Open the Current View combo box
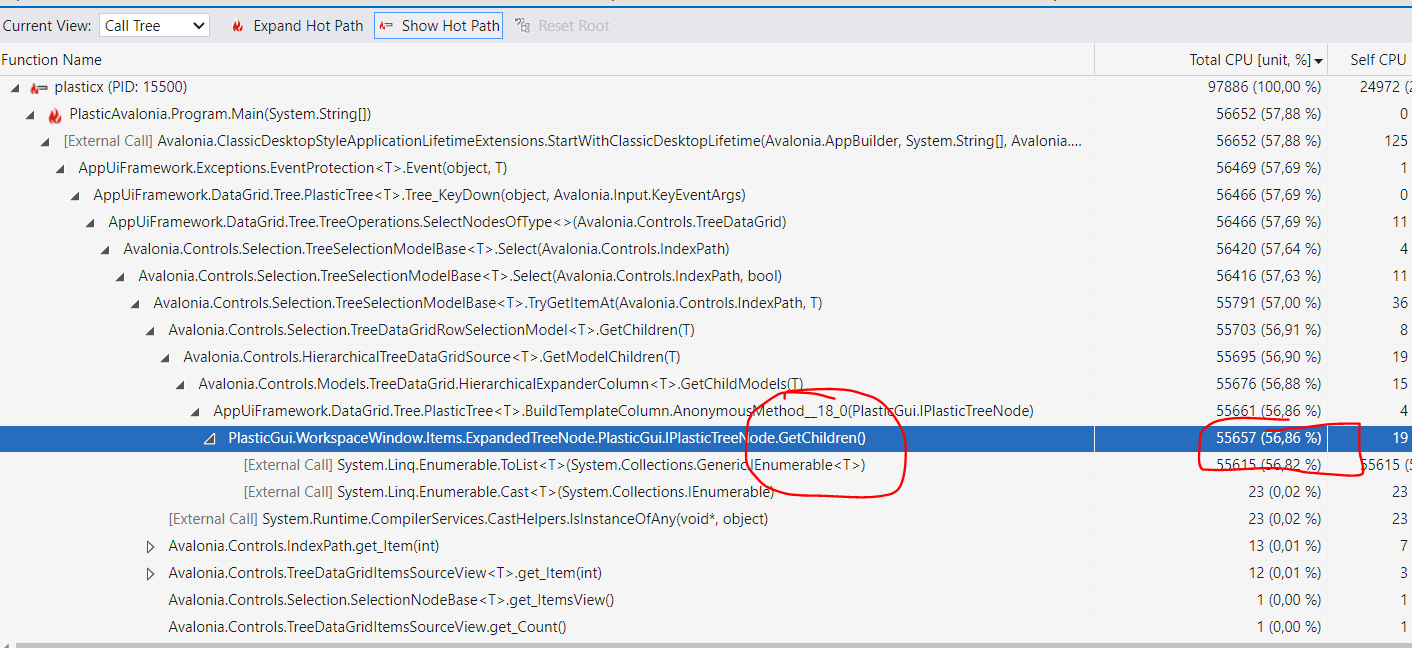This screenshot has height=648, width=1412. click(x=196, y=26)
